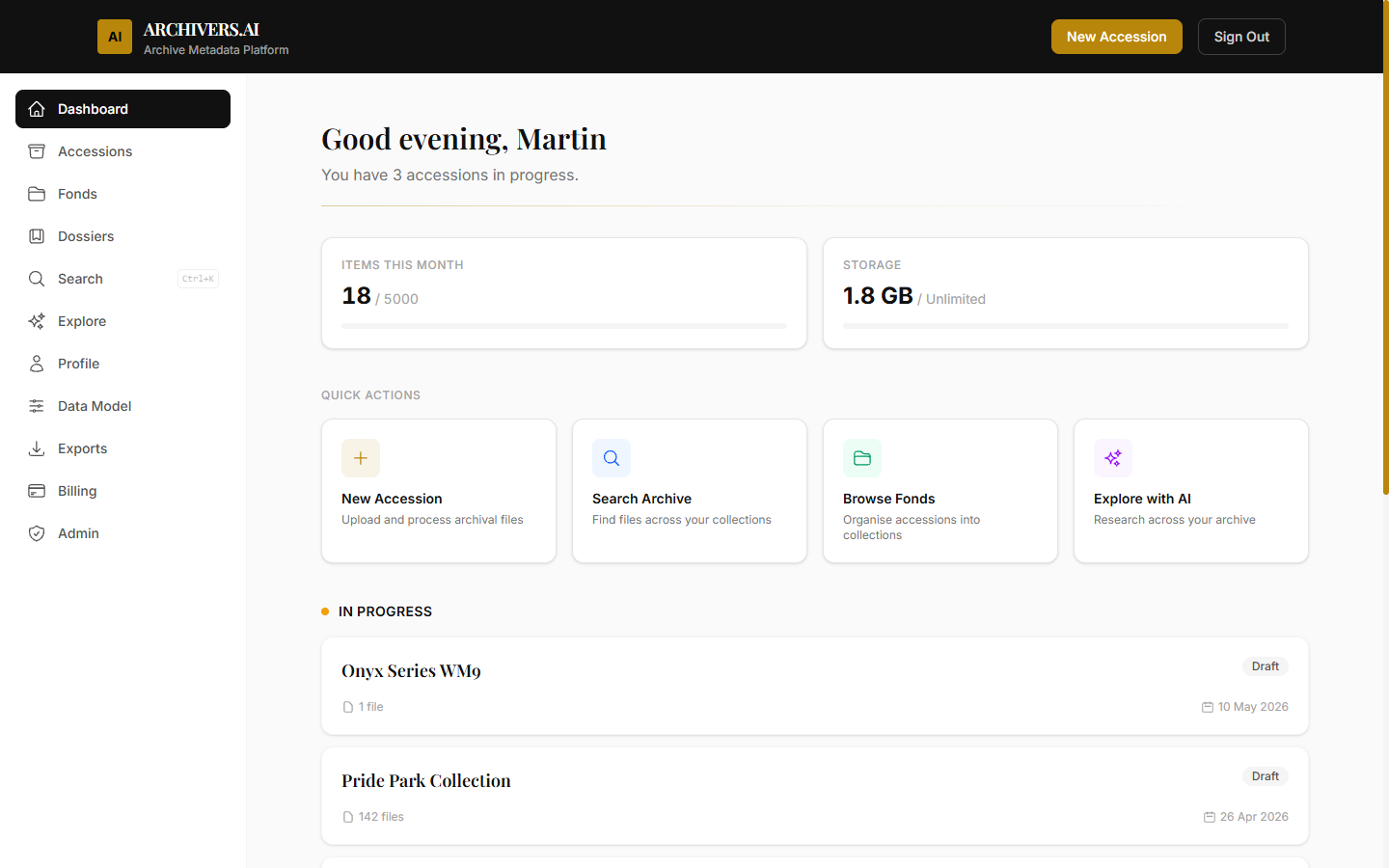Viewport: 1389px width, 868px height.
Task: Click the Explore sparkle icon in sidebar
Action: (37, 321)
